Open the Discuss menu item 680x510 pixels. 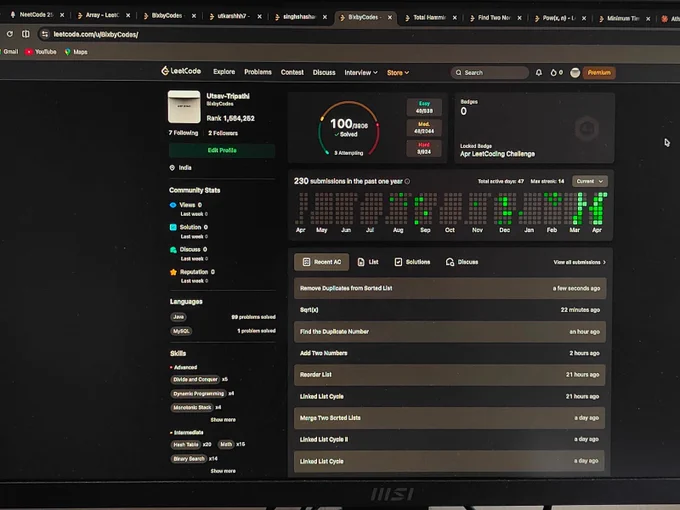(324, 72)
